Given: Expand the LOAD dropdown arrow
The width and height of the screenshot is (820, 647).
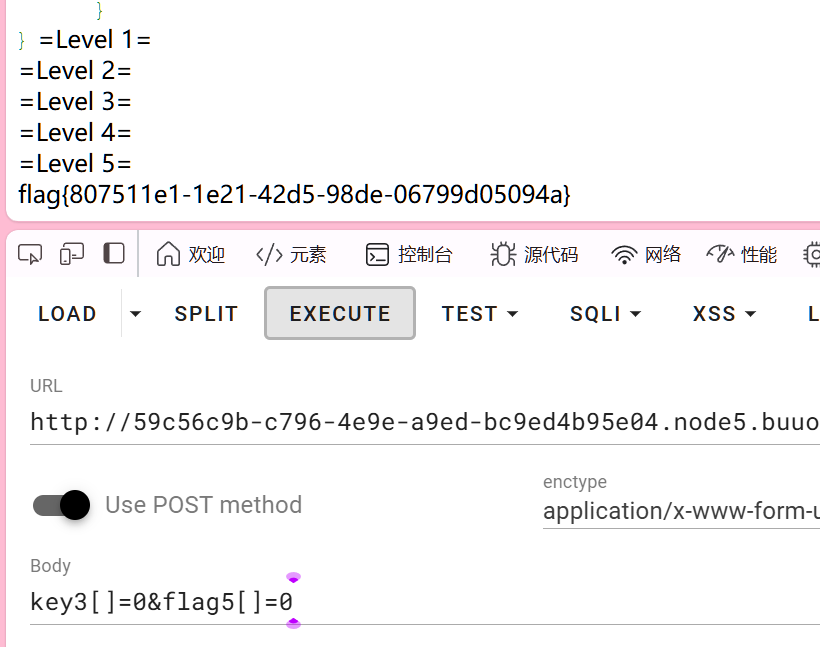Looking at the screenshot, I should tap(136, 314).
